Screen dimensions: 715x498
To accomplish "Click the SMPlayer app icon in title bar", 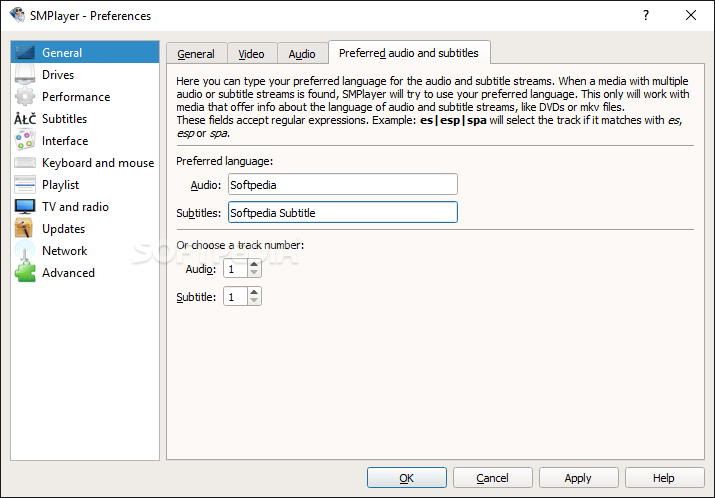I will pyautogui.click(x=17, y=15).
